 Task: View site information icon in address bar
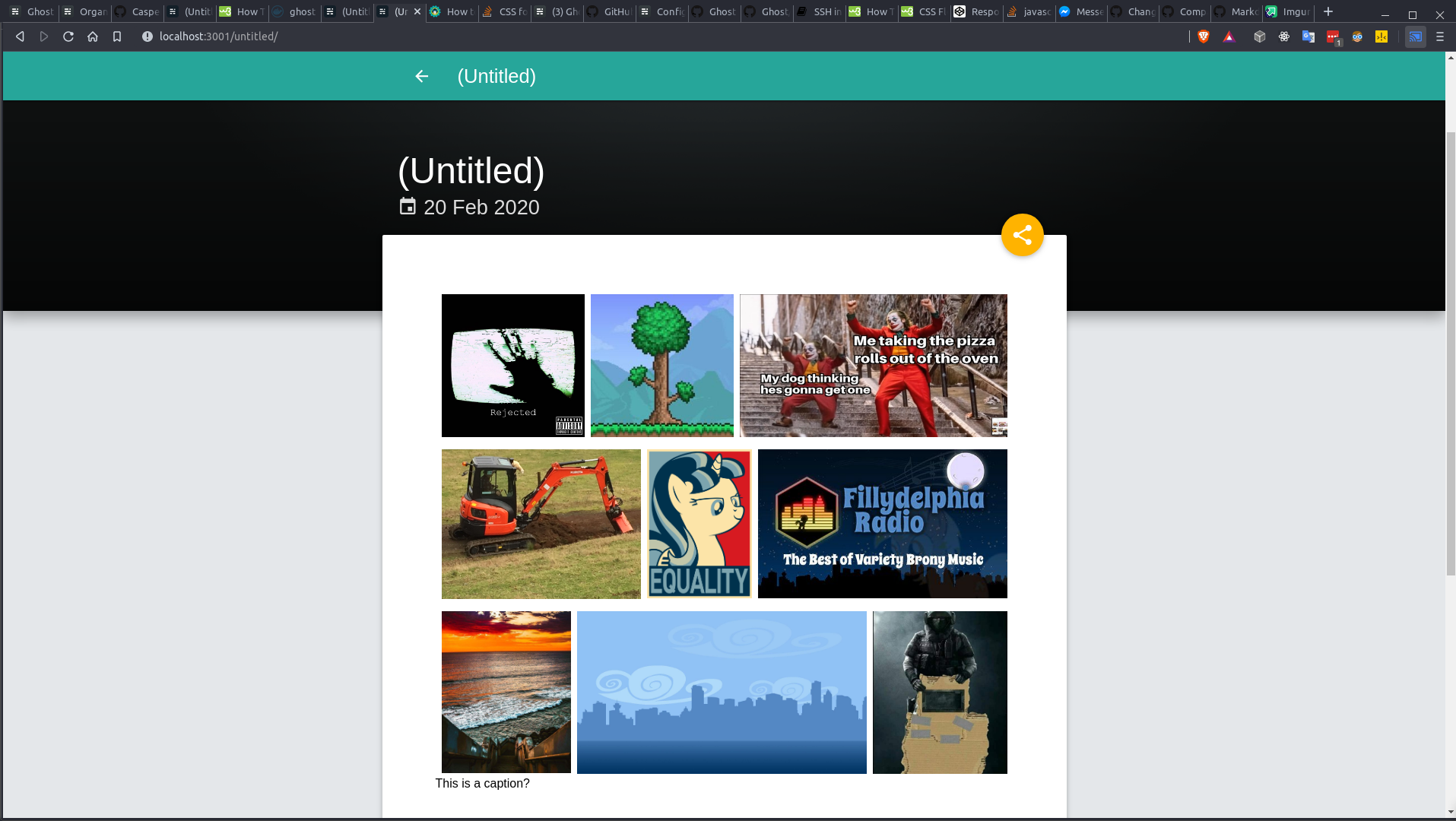point(148,36)
